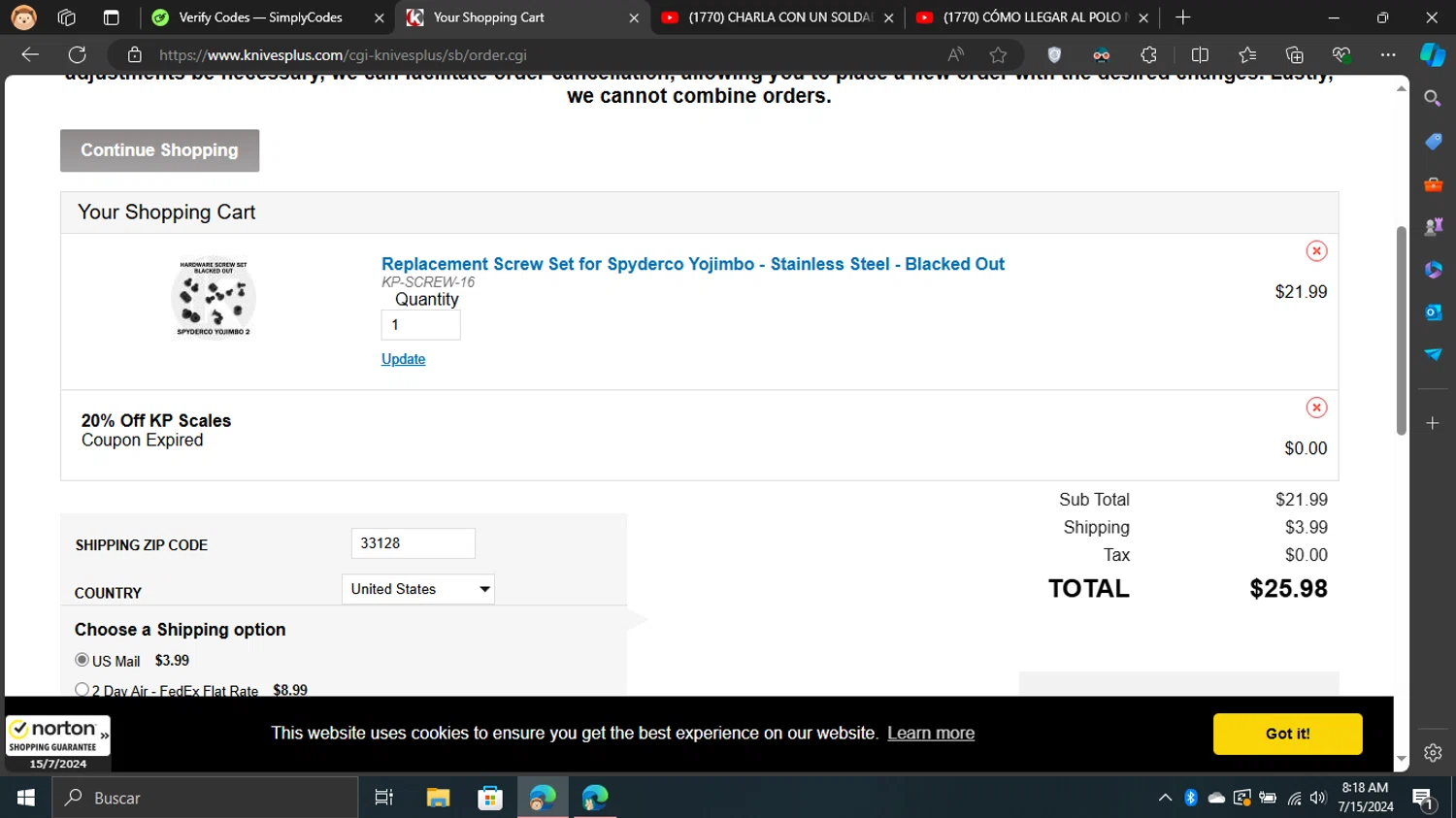Click the Spyderco Yojimbo screw set thumbnail
This screenshot has width=1456, height=818.
coord(214,298)
